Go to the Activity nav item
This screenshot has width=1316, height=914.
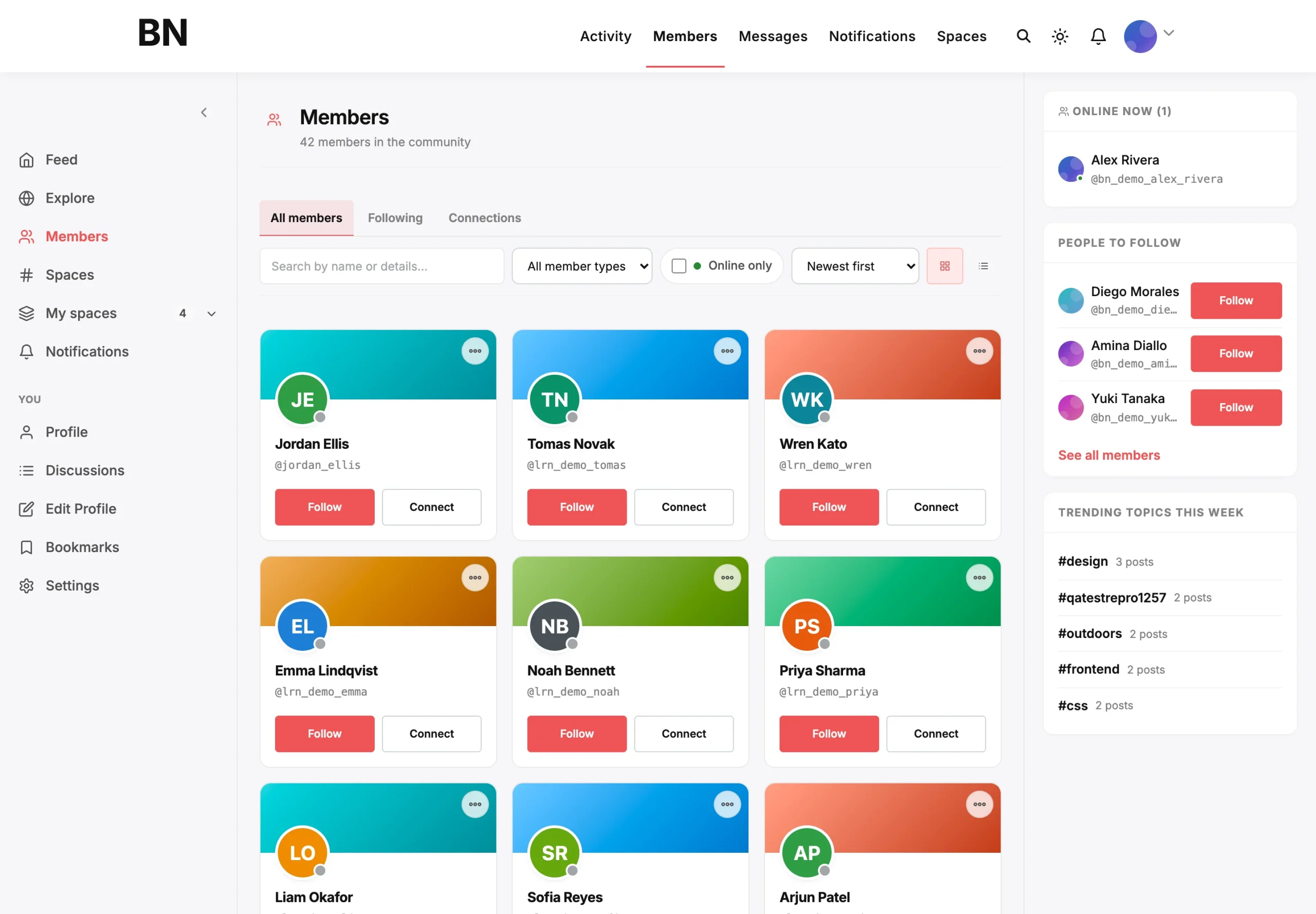(606, 36)
